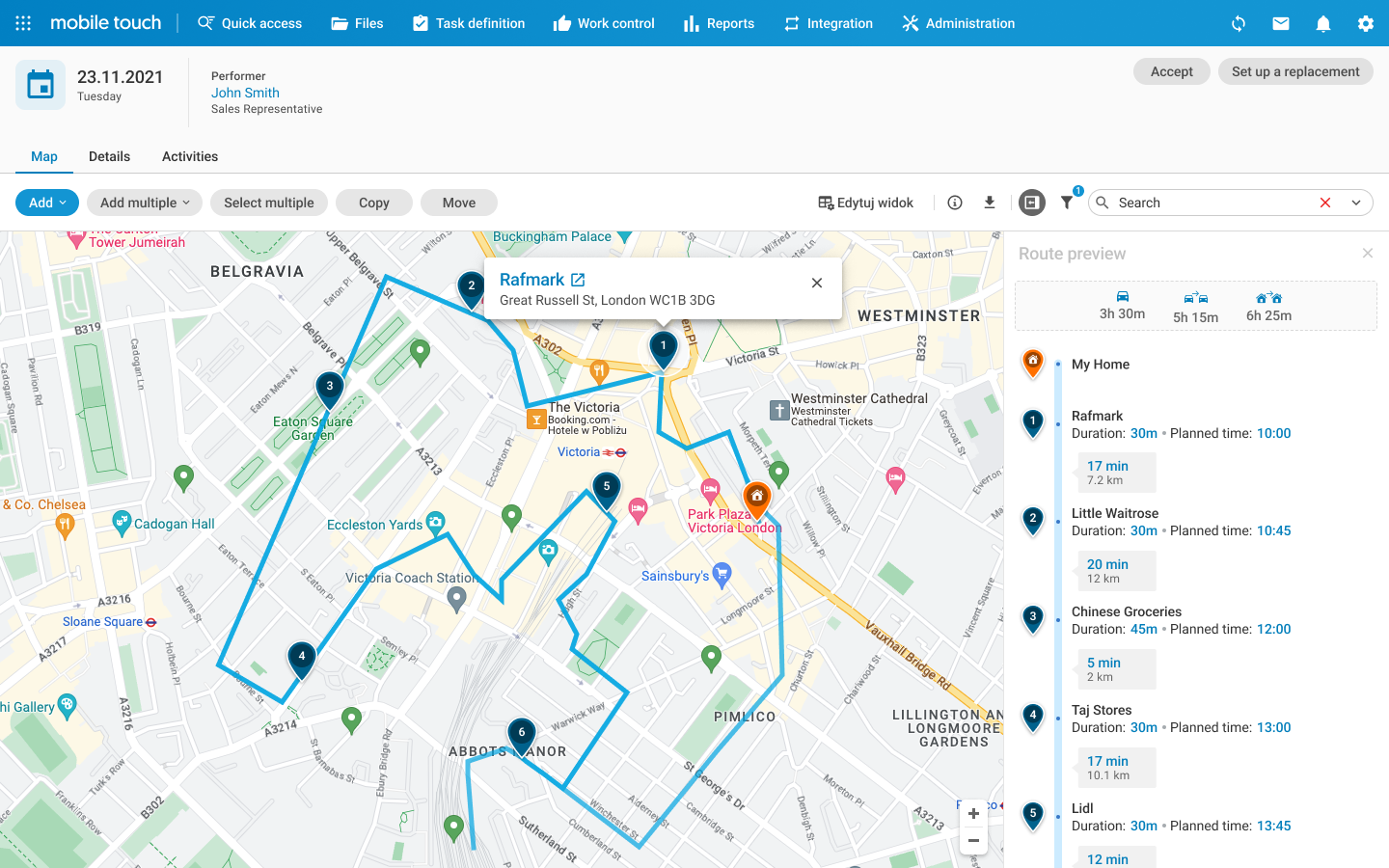Clear the search field using the red X
This screenshot has height=868, width=1389.
(x=1325, y=203)
